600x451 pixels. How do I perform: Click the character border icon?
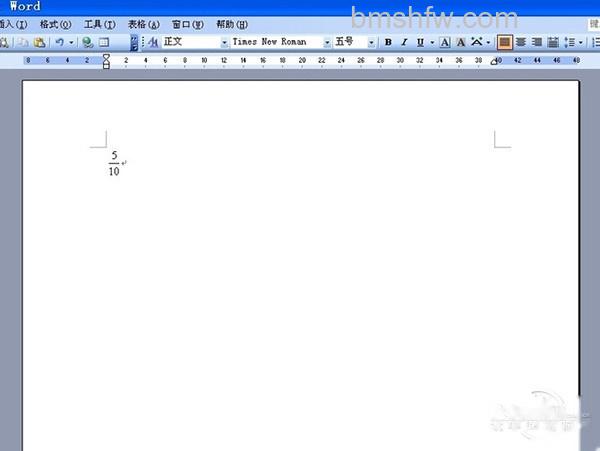pyautogui.click(x=445, y=42)
